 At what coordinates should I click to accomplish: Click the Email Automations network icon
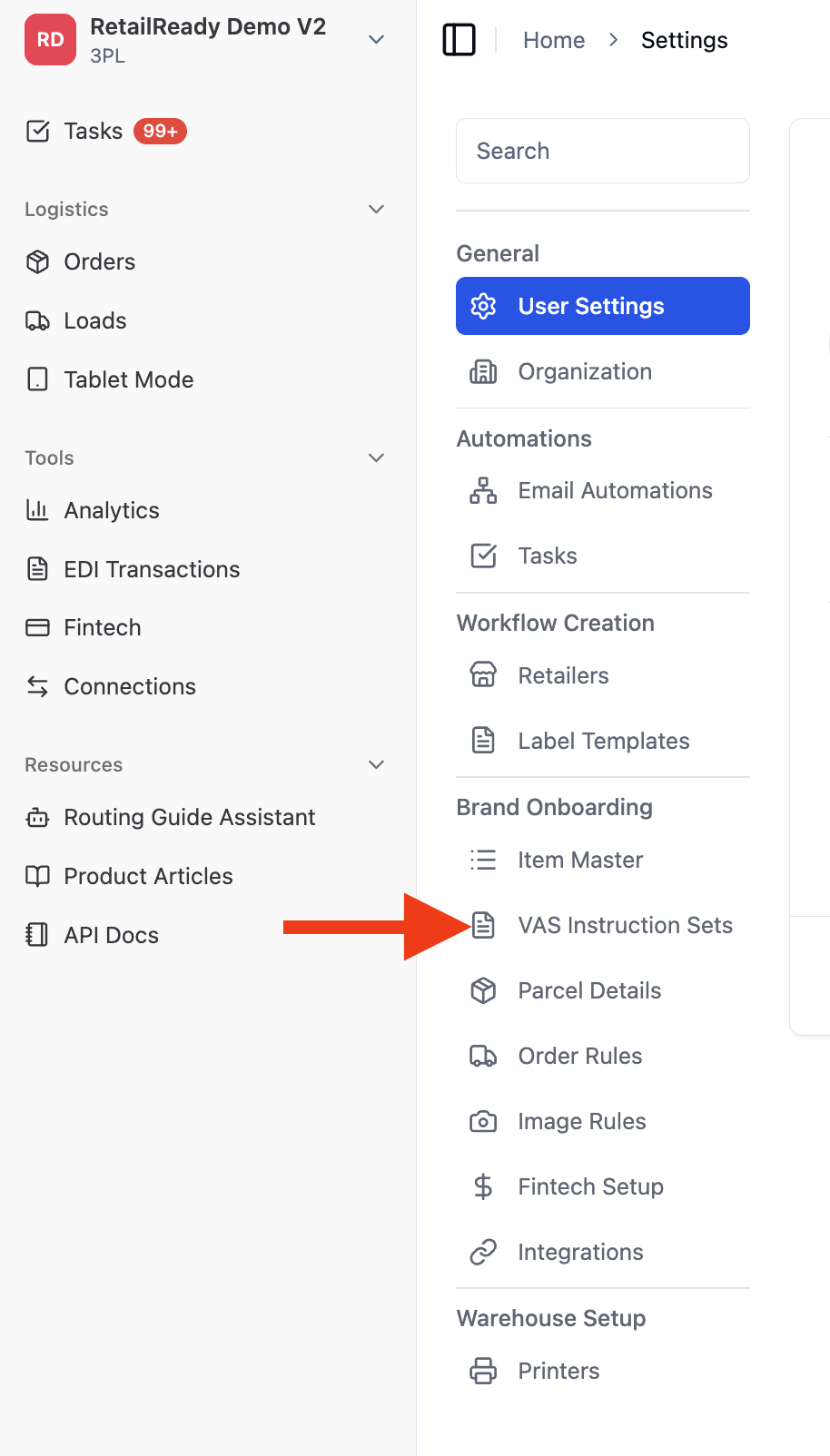pyautogui.click(x=483, y=490)
